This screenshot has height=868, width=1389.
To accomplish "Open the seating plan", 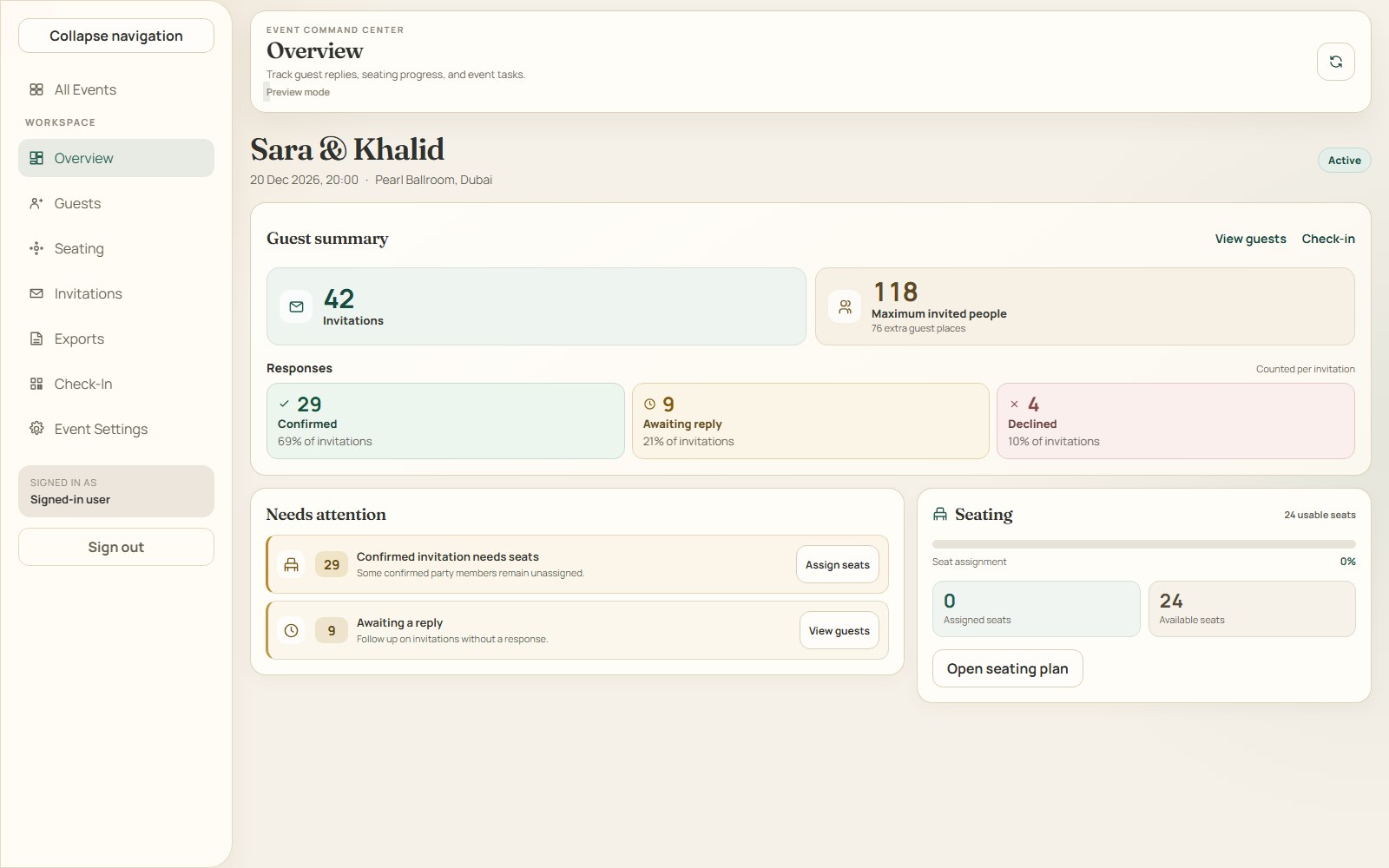I will coord(1008,668).
